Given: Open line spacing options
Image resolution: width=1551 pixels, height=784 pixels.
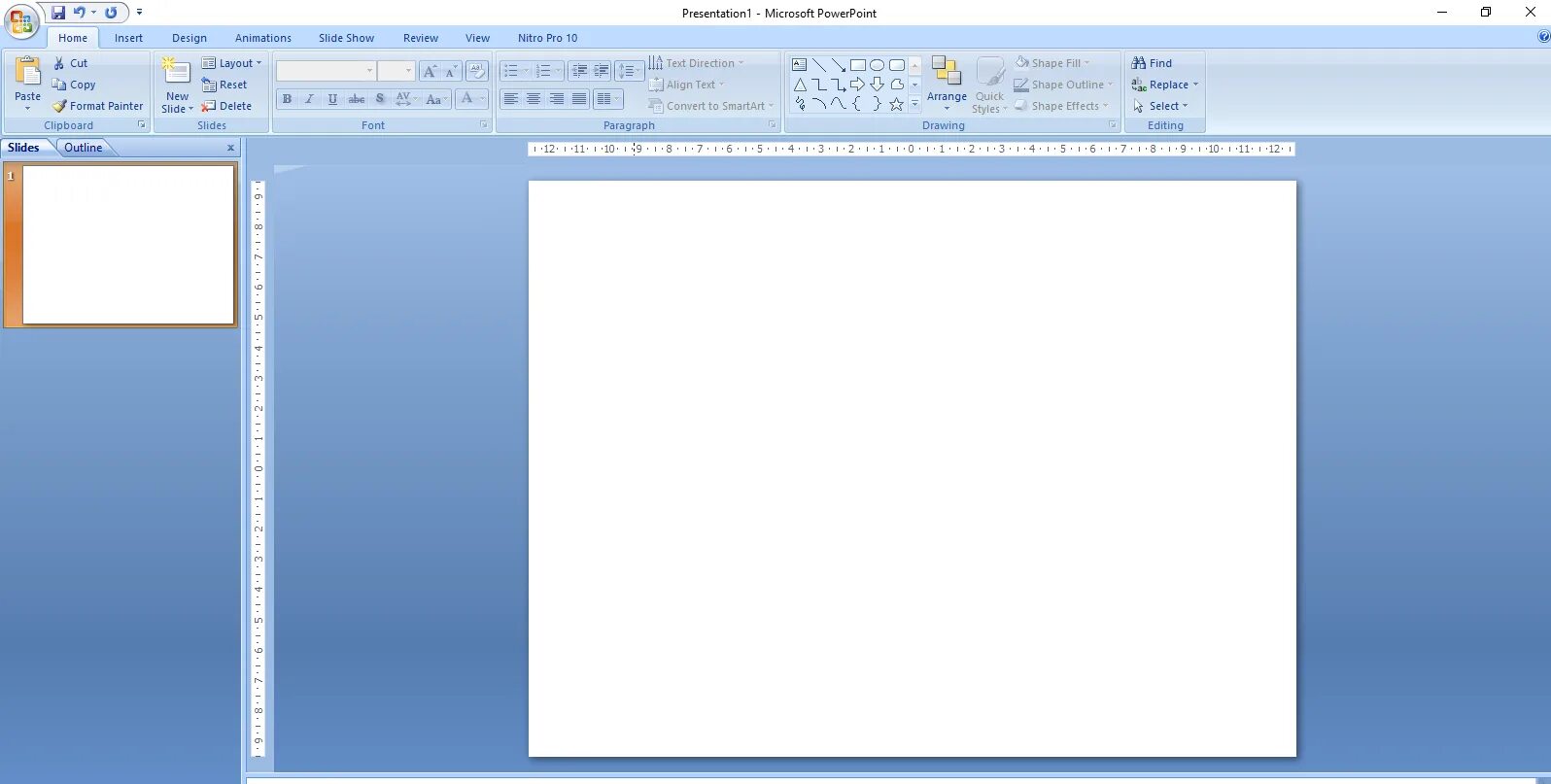Looking at the screenshot, I should 630,71.
